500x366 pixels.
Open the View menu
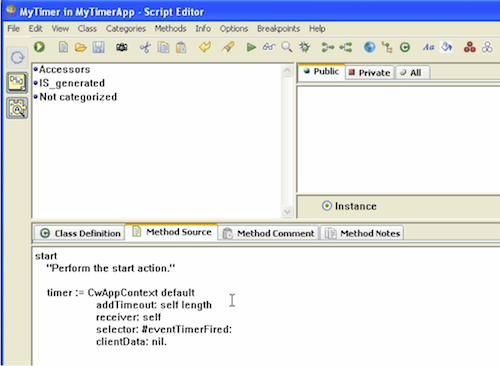click(60, 29)
